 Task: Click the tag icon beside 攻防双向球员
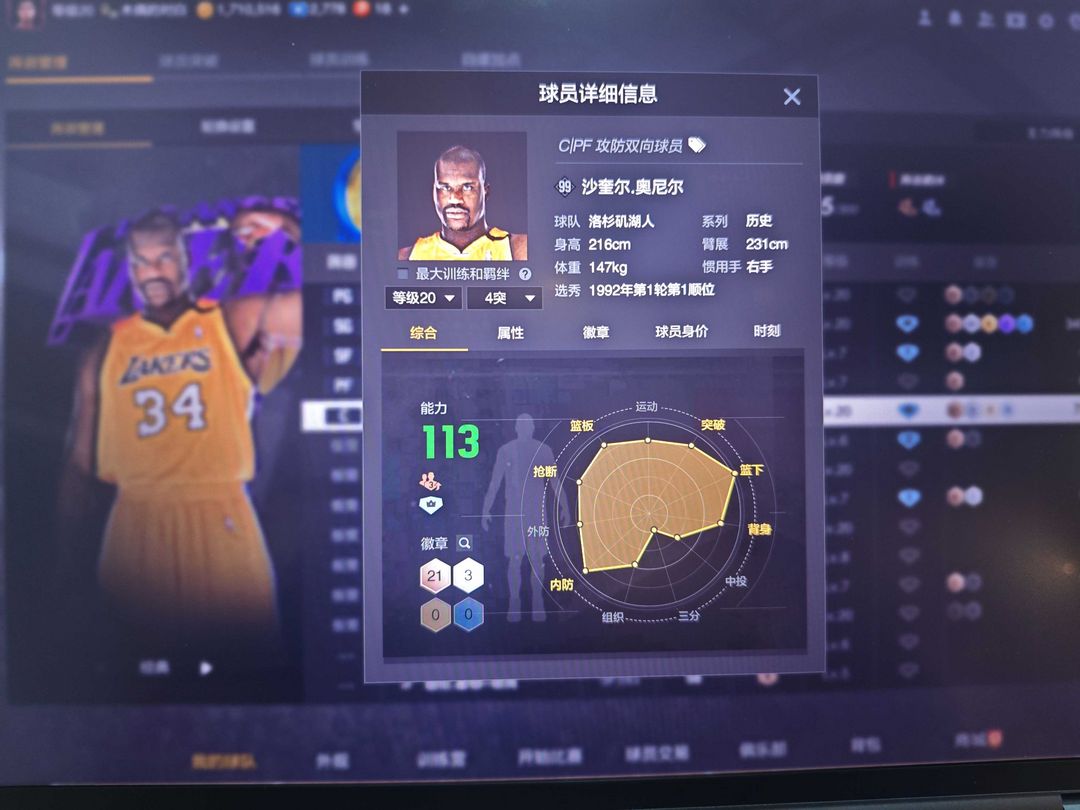click(697, 146)
